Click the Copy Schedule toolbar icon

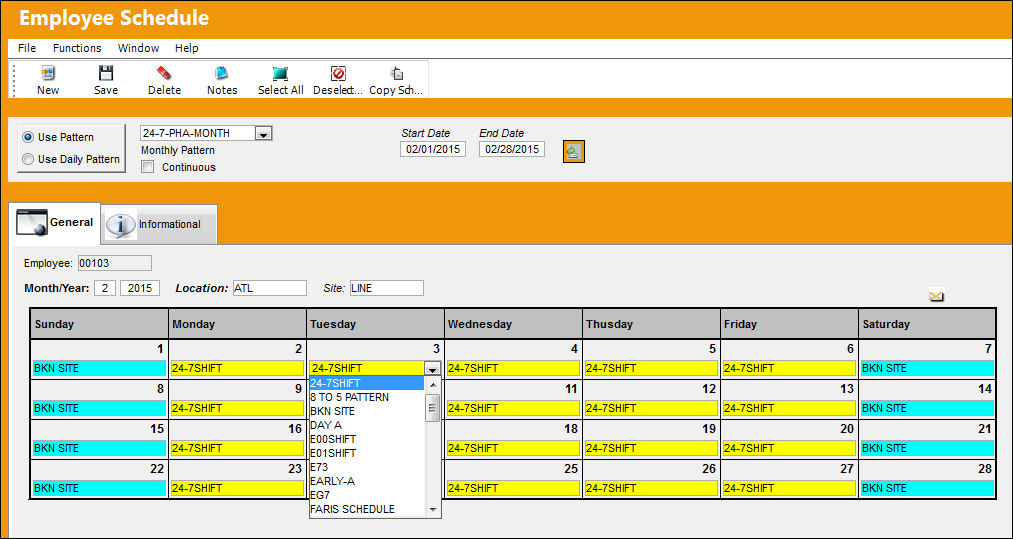pos(396,73)
